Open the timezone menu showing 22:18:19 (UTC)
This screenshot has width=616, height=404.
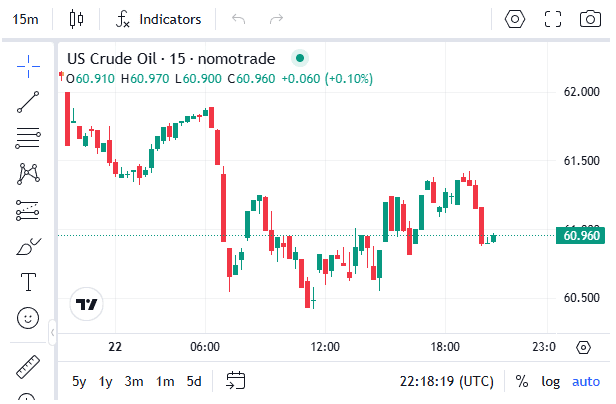(447, 381)
